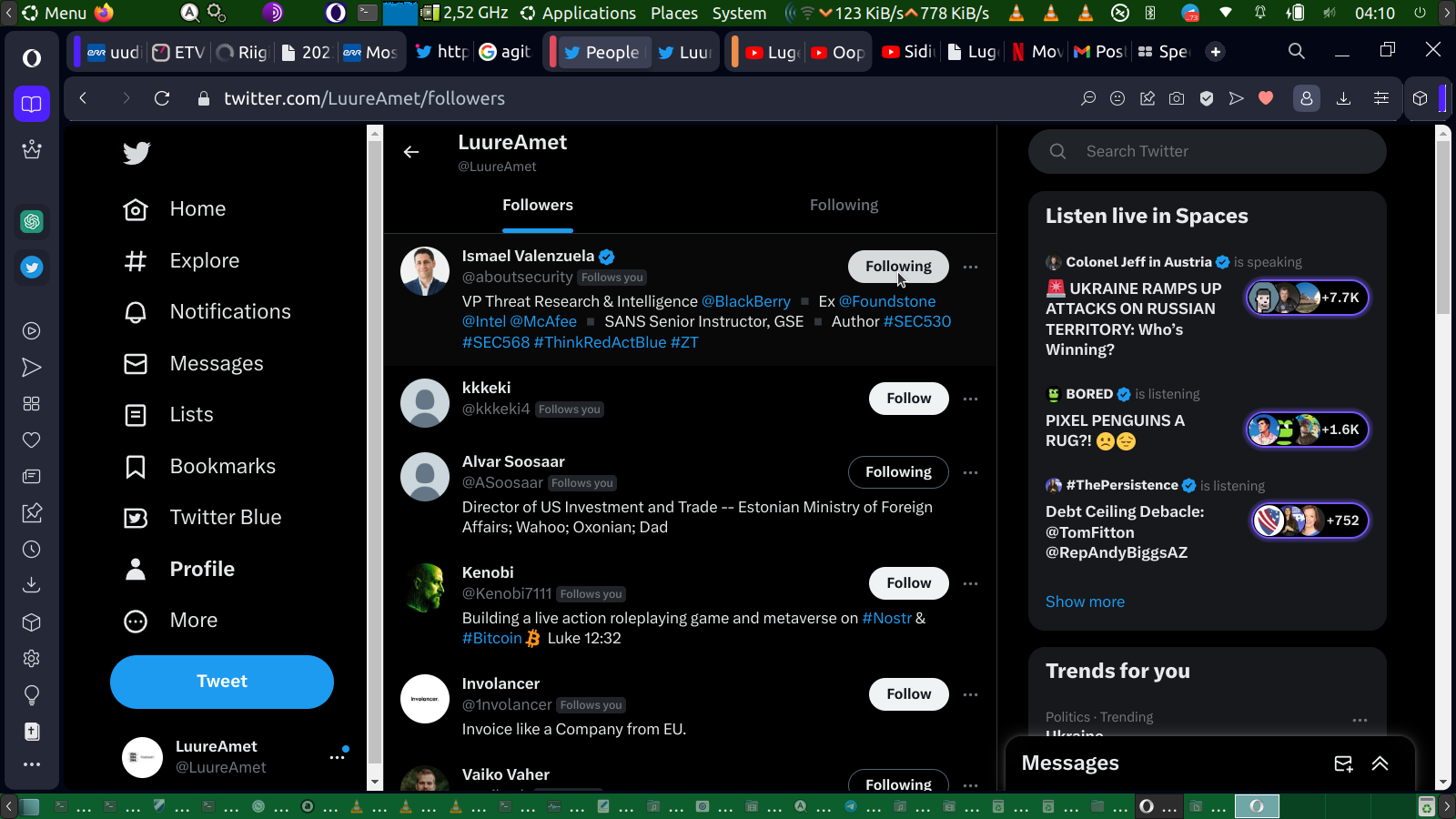
Task: Compose a new message in Messages drawer
Action: (x=1343, y=763)
